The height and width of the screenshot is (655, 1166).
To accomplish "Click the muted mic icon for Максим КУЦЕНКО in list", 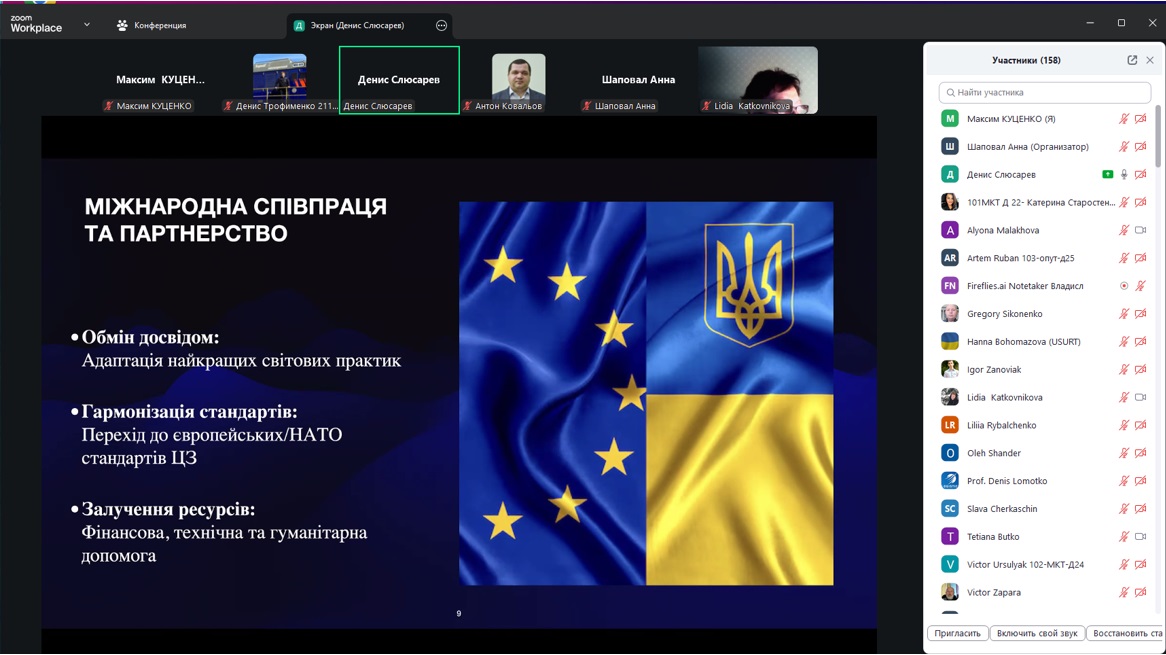I will click(1124, 119).
